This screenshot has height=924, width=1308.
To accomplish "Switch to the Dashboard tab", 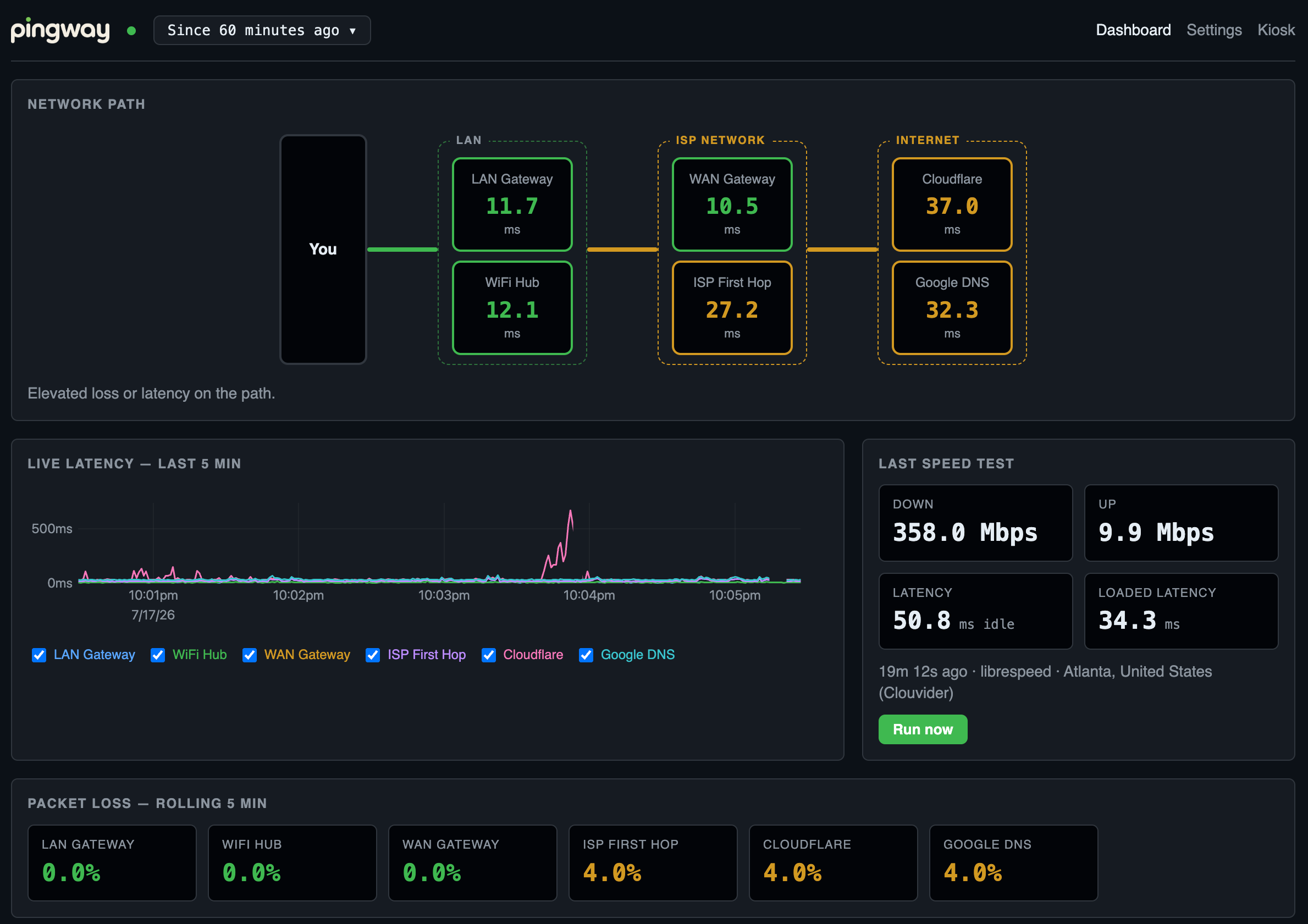I will pos(1133,30).
